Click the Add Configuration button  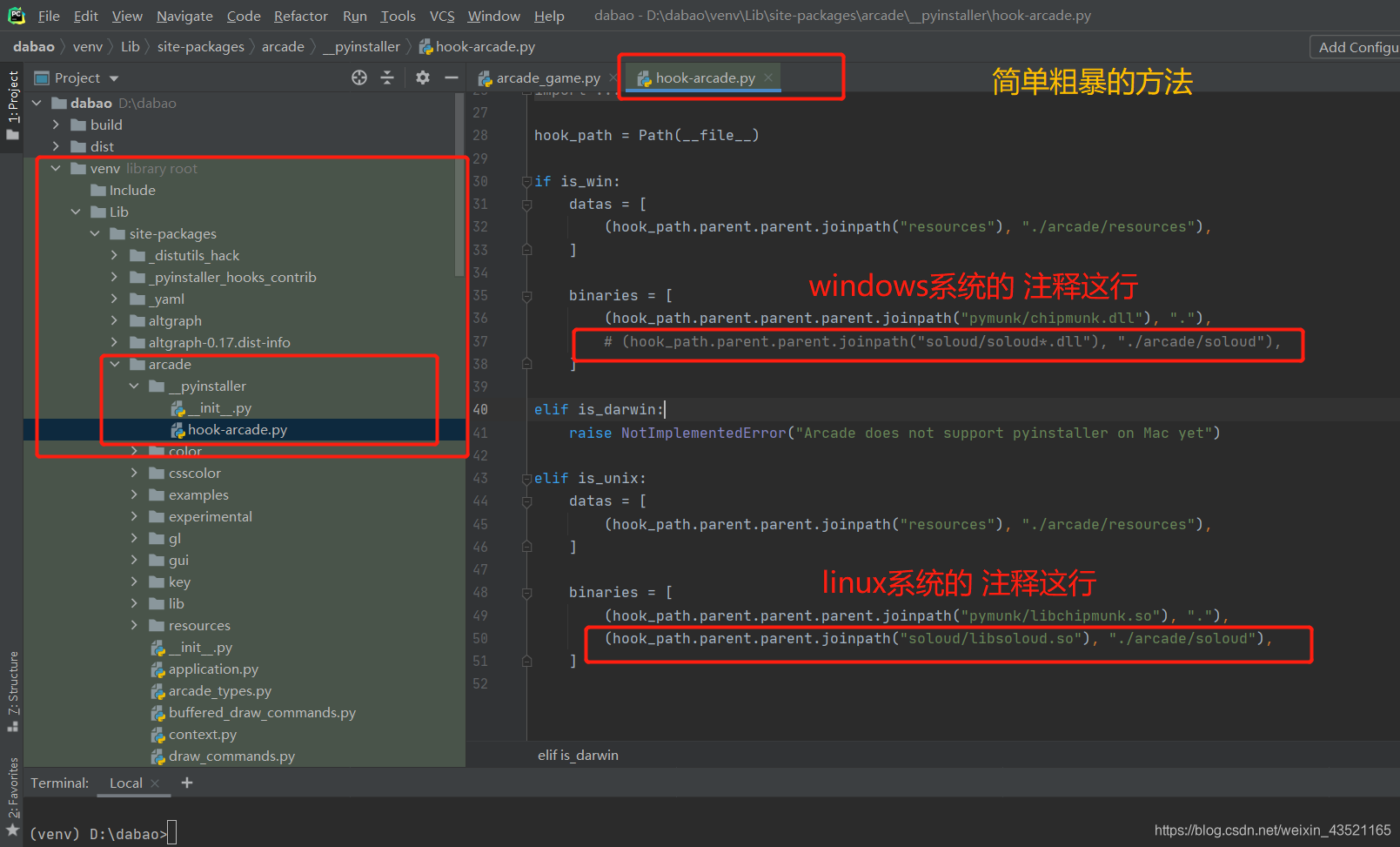tap(1357, 47)
